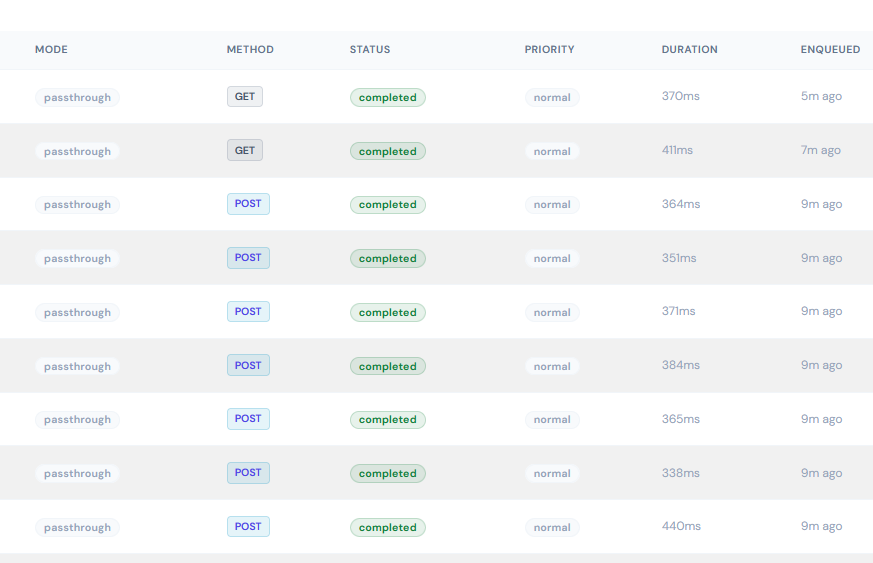
Task: Open completed status of the 338ms row
Action: pyautogui.click(x=388, y=473)
